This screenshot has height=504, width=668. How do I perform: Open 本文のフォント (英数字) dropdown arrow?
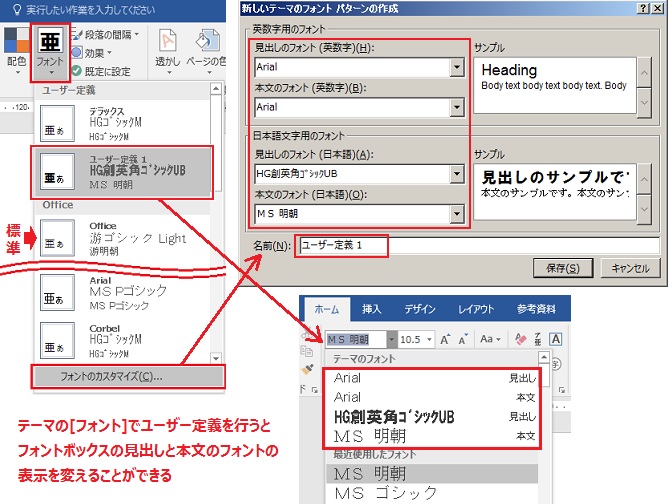(457, 107)
